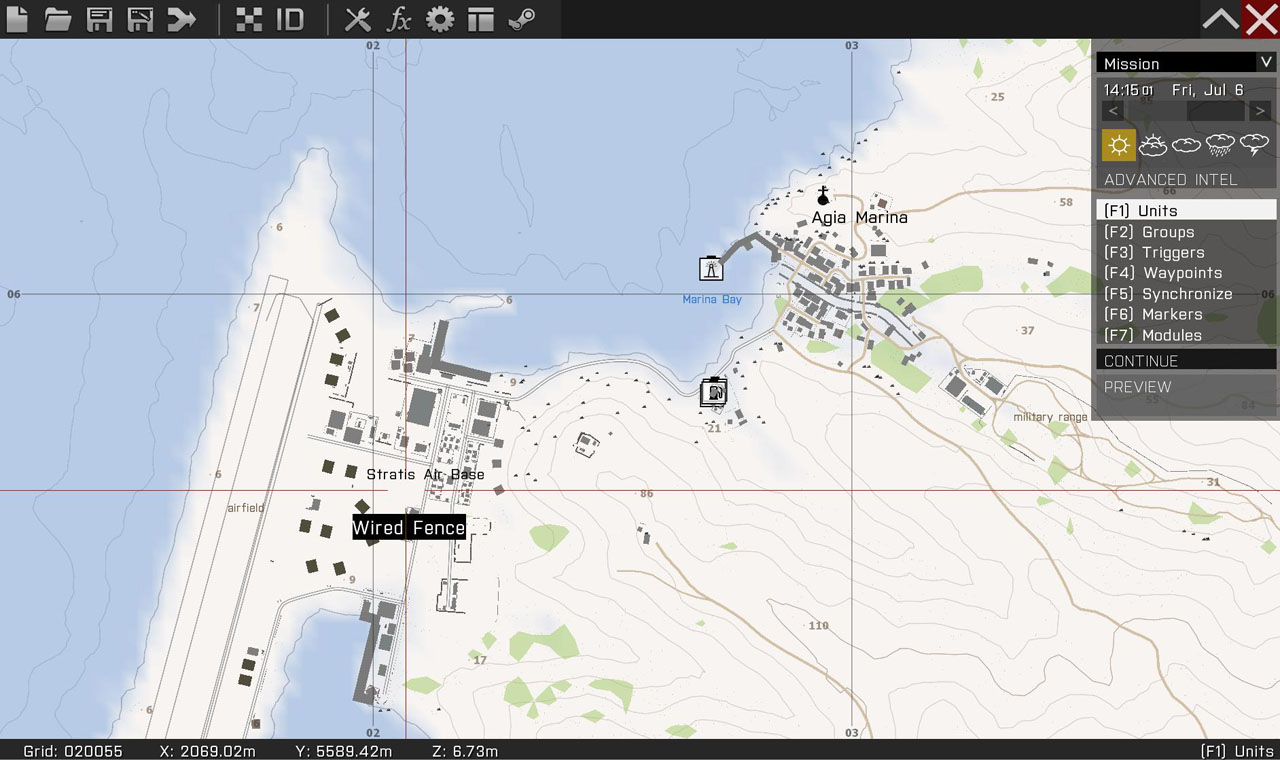Click the Y coordinate 5589.42m readout
The image size is (1280, 760).
click(344, 751)
